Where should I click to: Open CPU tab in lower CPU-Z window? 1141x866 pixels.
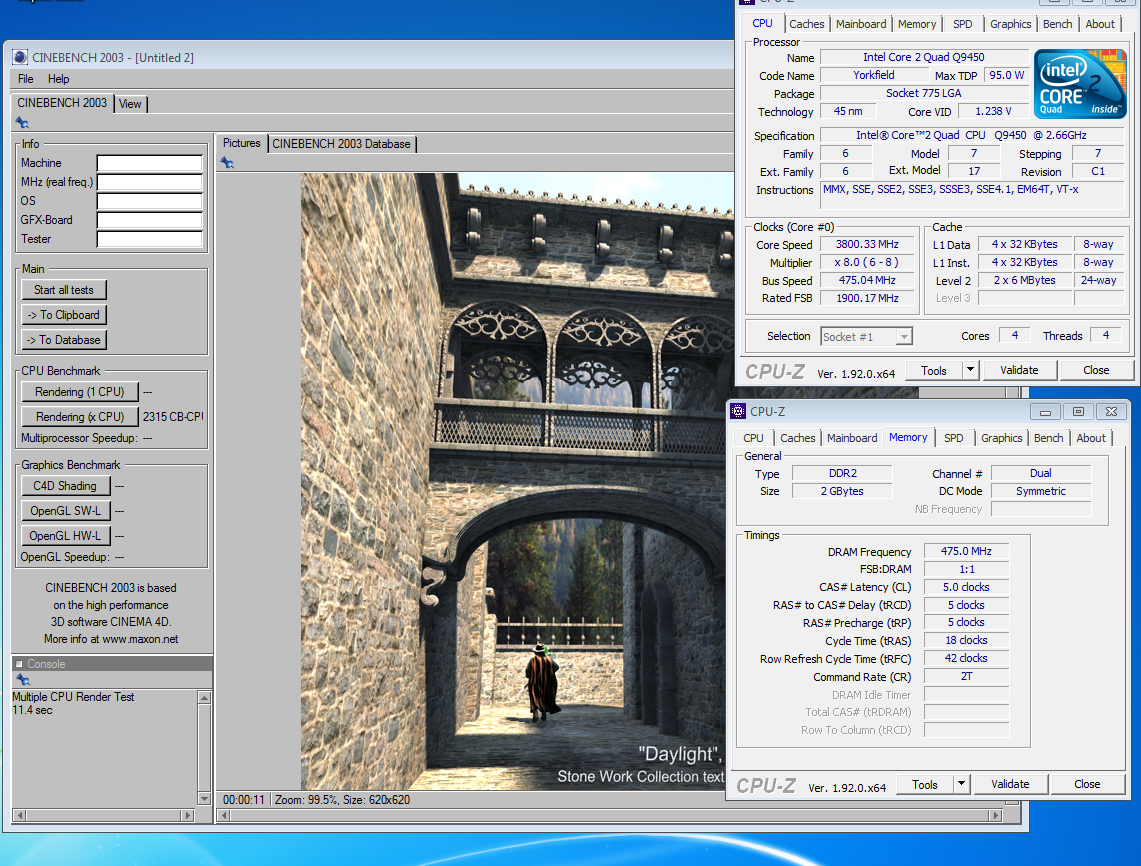pyautogui.click(x=753, y=438)
